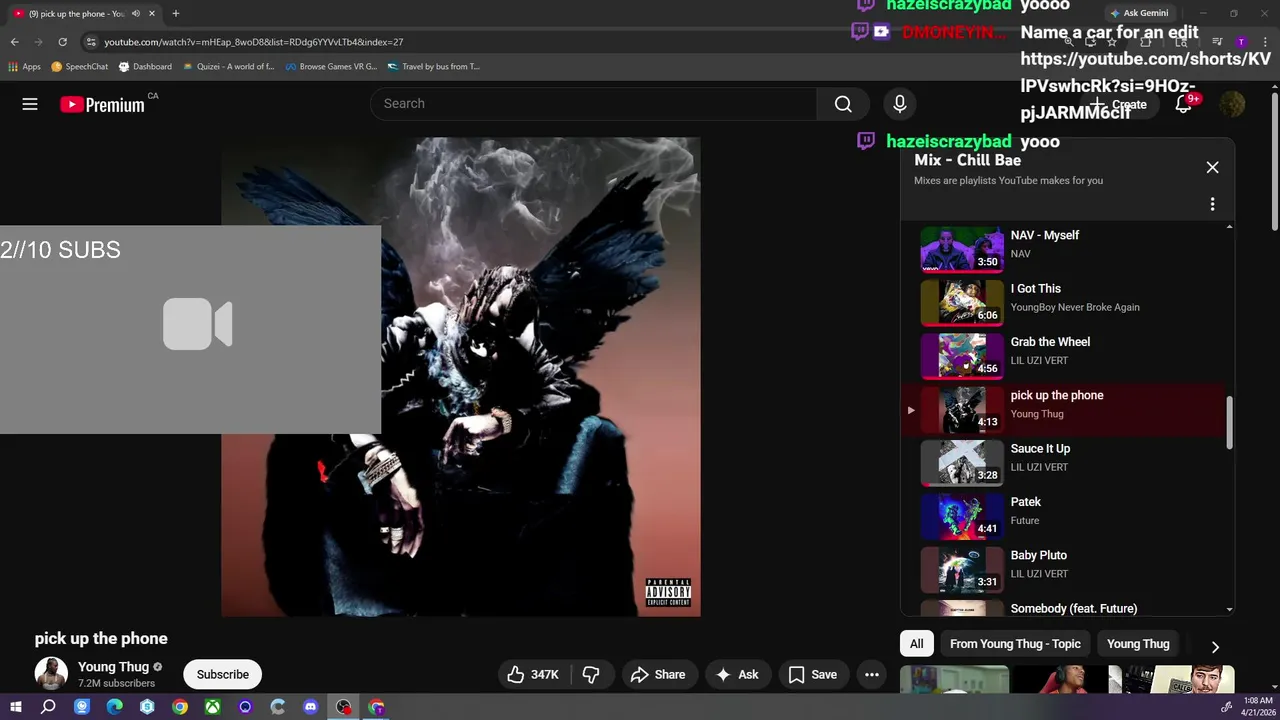Click the Create button
The image size is (1280, 720).
[1120, 104]
